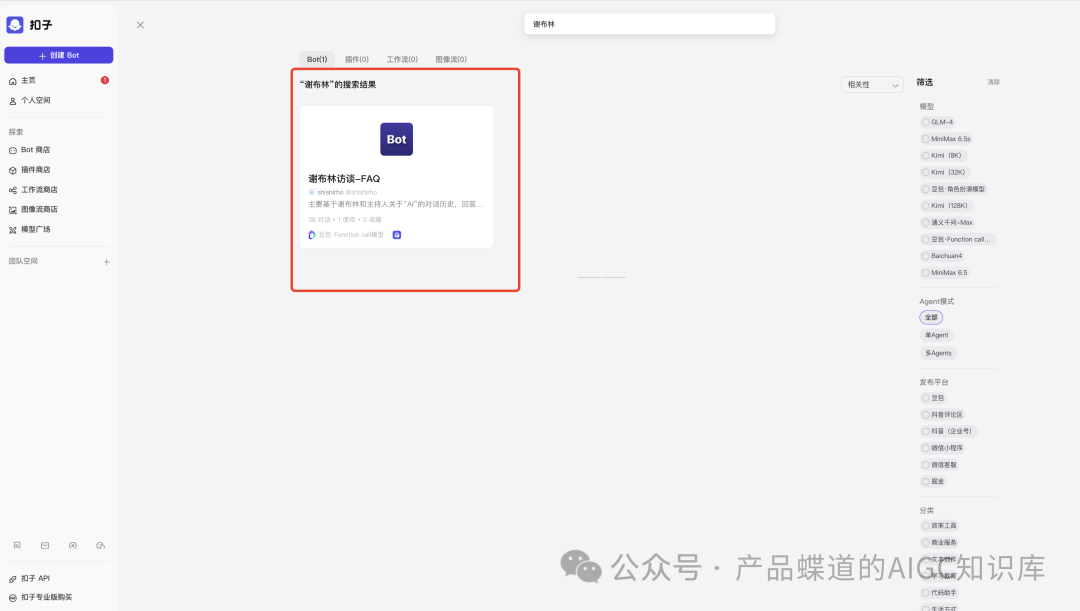Viewport: 1080px width, 611px height.
Task: Choose the 多Agents mode chip
Action: pyautogui.click(x=939, y=353)
